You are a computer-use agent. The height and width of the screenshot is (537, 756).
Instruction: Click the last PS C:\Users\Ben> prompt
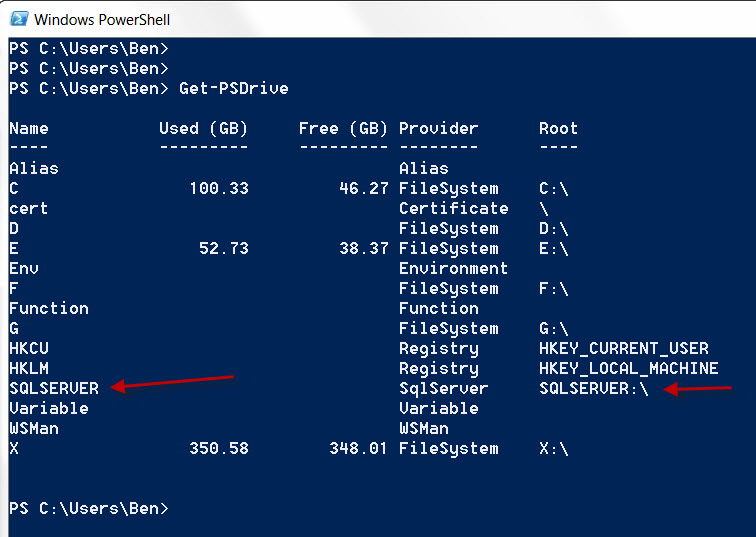88,508
